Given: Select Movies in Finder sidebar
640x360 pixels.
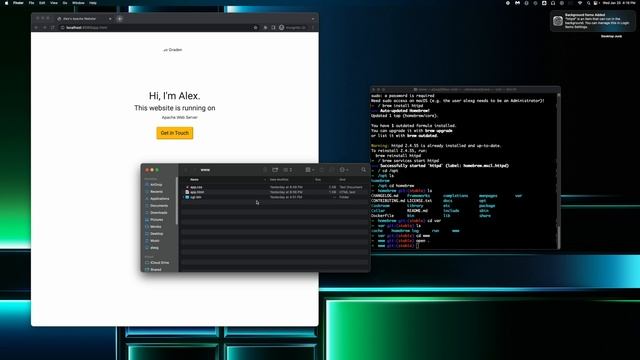Looking at the screenshot, I should click(x=156, y=227).
